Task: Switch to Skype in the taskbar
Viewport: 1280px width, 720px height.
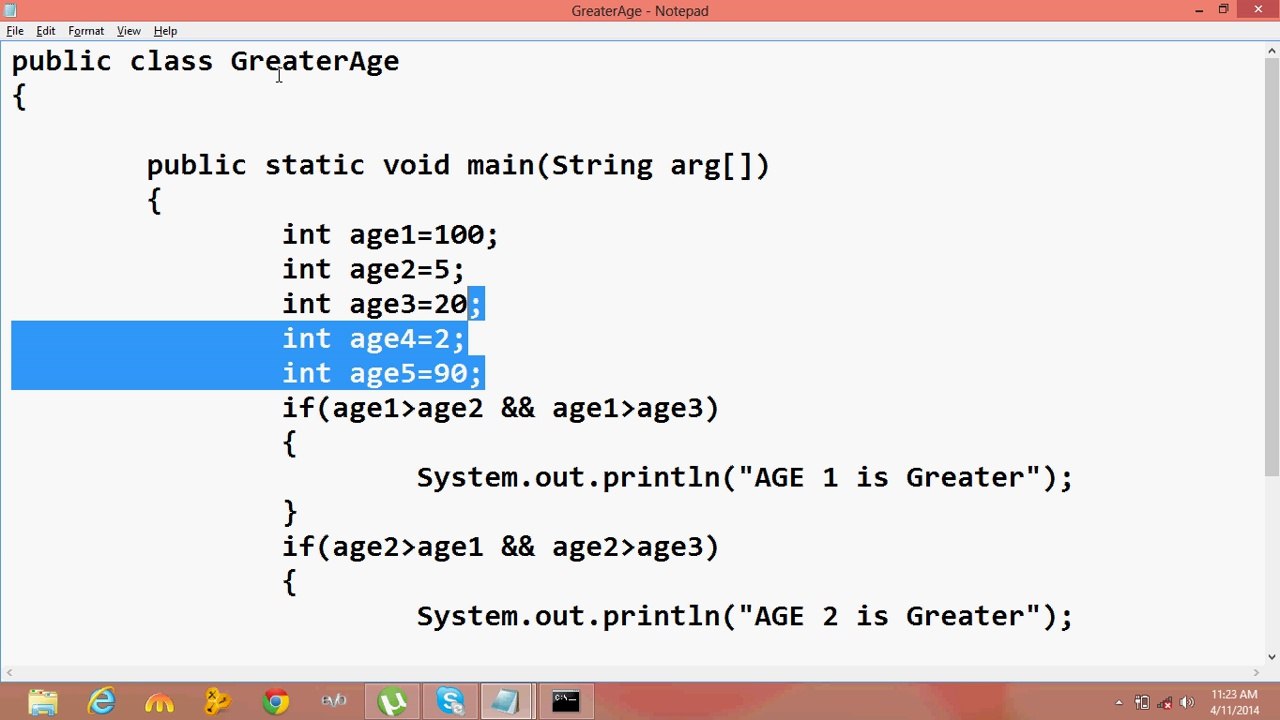Action: click(x=450, y=702)
